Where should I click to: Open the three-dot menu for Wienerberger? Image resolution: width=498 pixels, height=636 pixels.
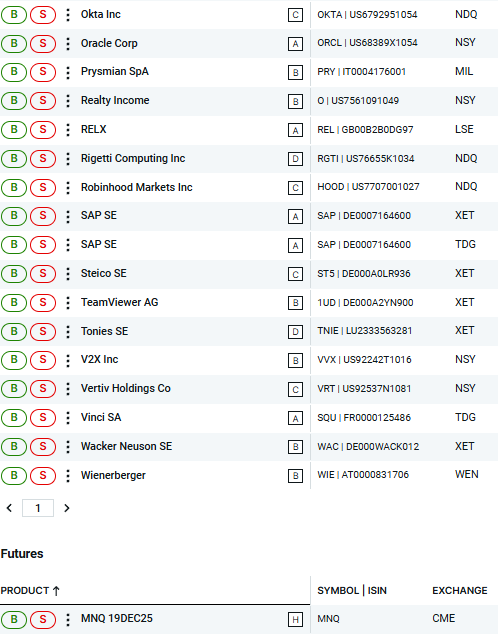click(68, 476)
